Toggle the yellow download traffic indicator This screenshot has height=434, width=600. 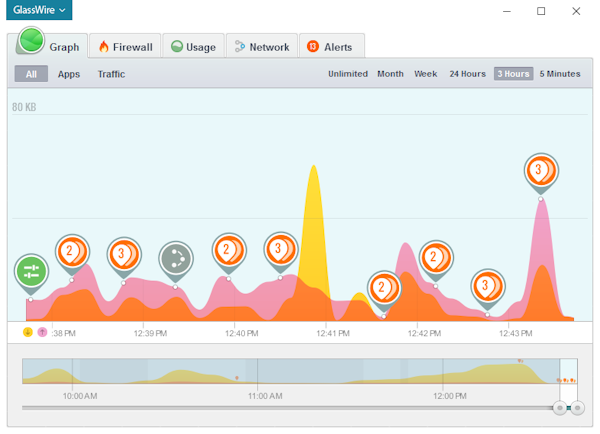coord(27,332)
